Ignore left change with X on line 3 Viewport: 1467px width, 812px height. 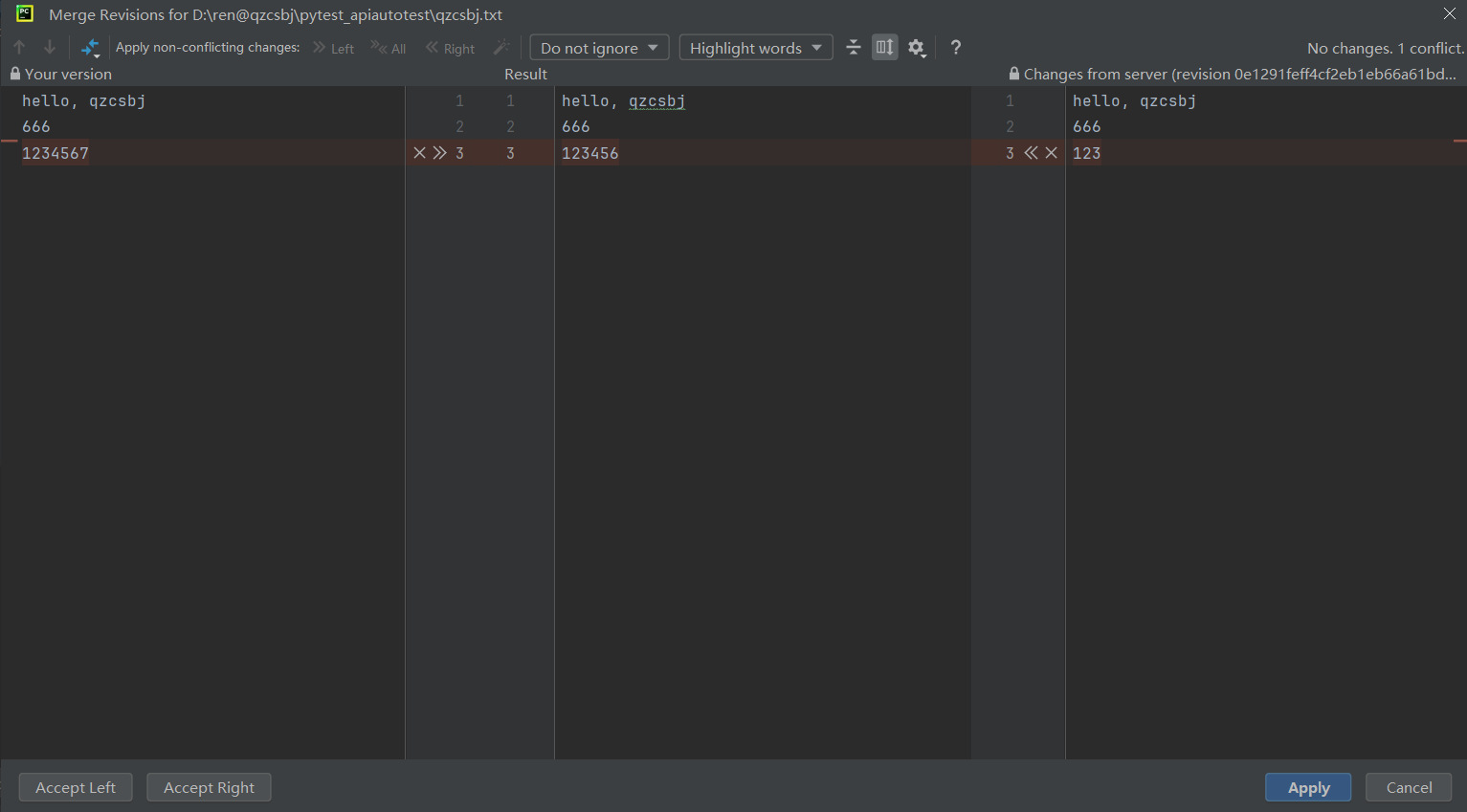[x=419, y=153]
